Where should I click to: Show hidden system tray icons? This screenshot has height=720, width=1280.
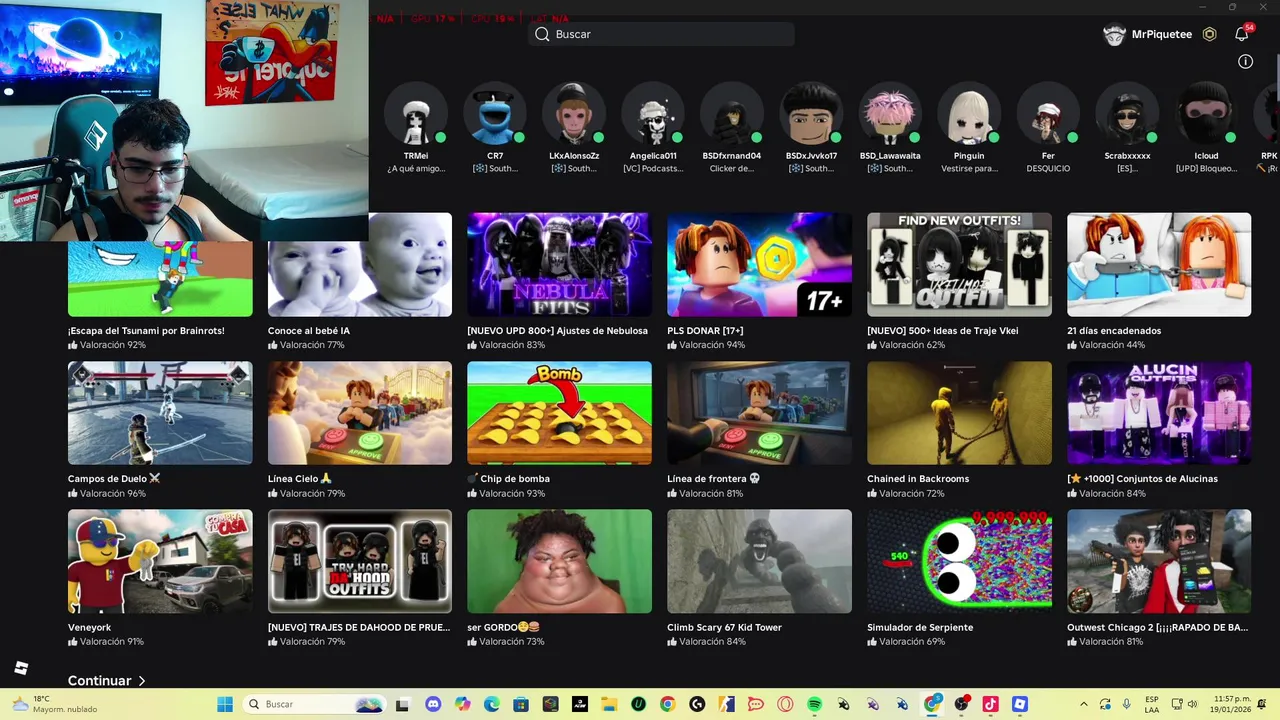click(x=1084, y=704)
